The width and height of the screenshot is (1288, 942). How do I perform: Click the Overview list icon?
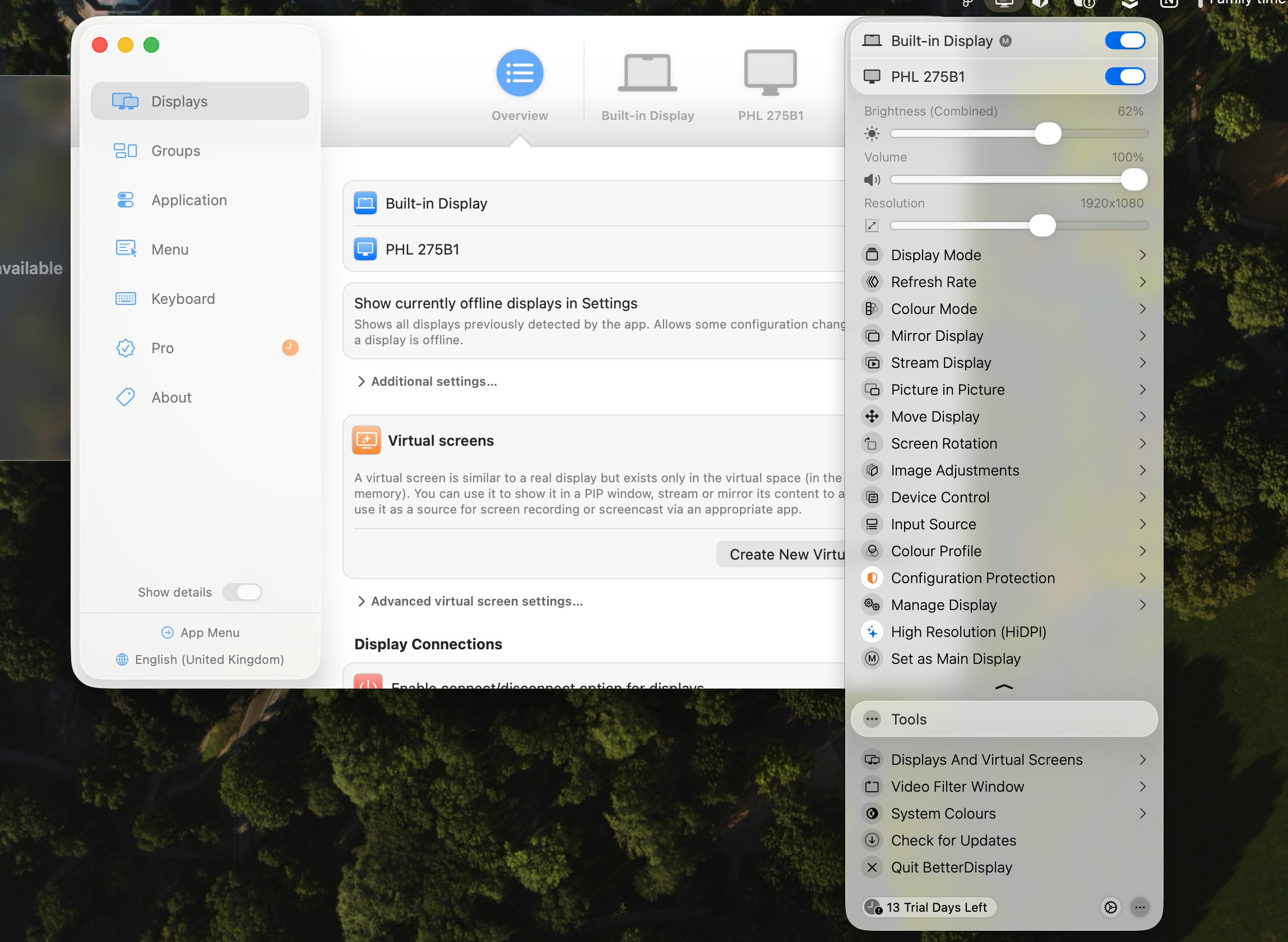[519, 72]
